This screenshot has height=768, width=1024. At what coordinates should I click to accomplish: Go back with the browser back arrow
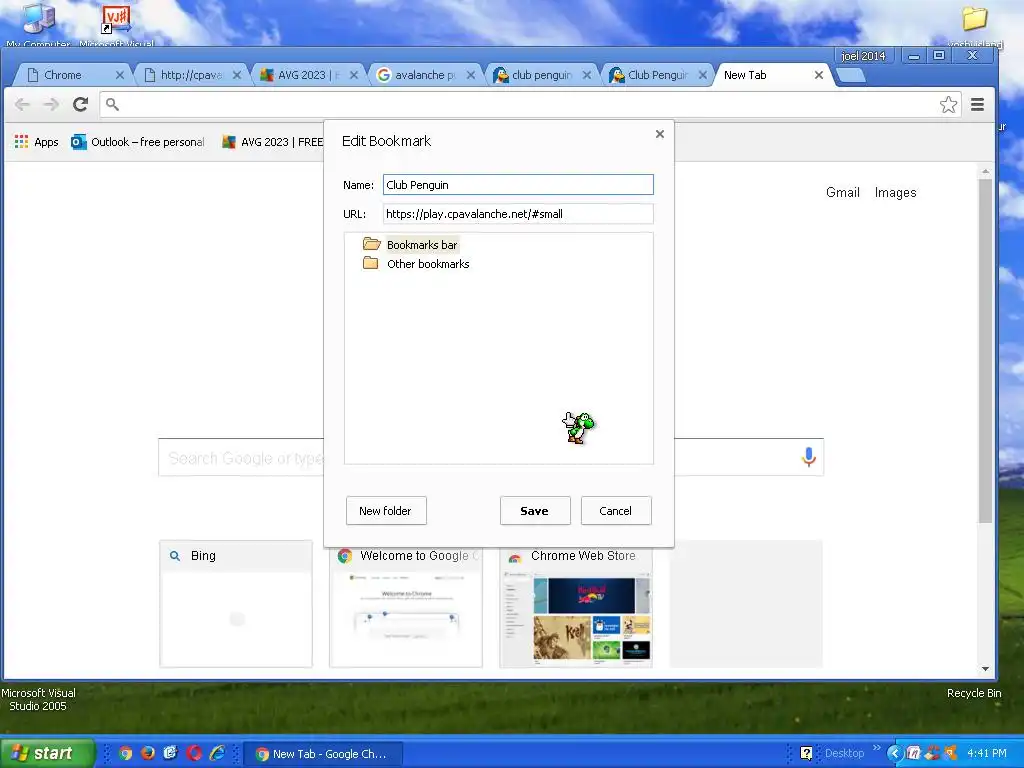[22, 104]
